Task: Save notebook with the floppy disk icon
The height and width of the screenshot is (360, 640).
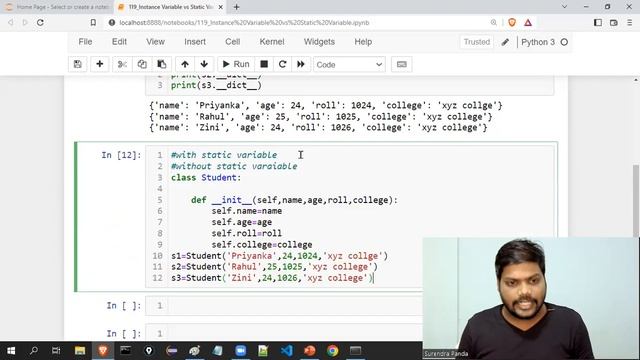Action: 78,64
